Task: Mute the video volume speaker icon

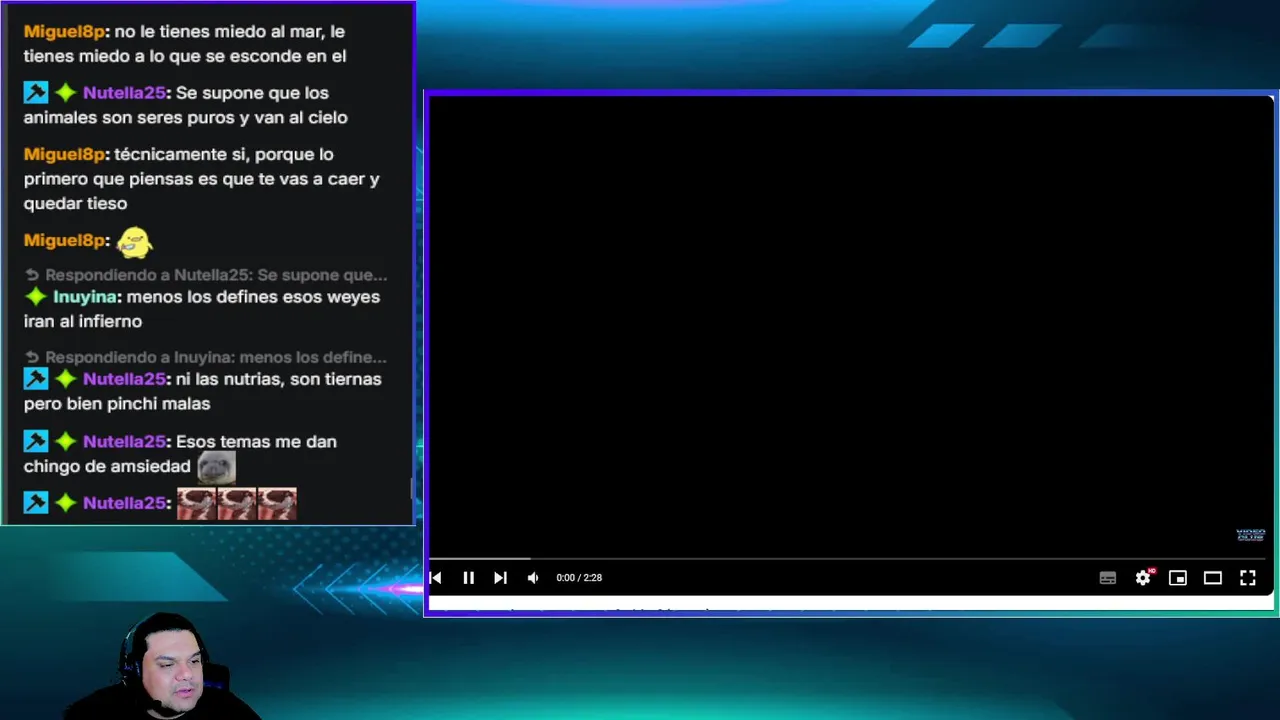Action: point(533,578)
